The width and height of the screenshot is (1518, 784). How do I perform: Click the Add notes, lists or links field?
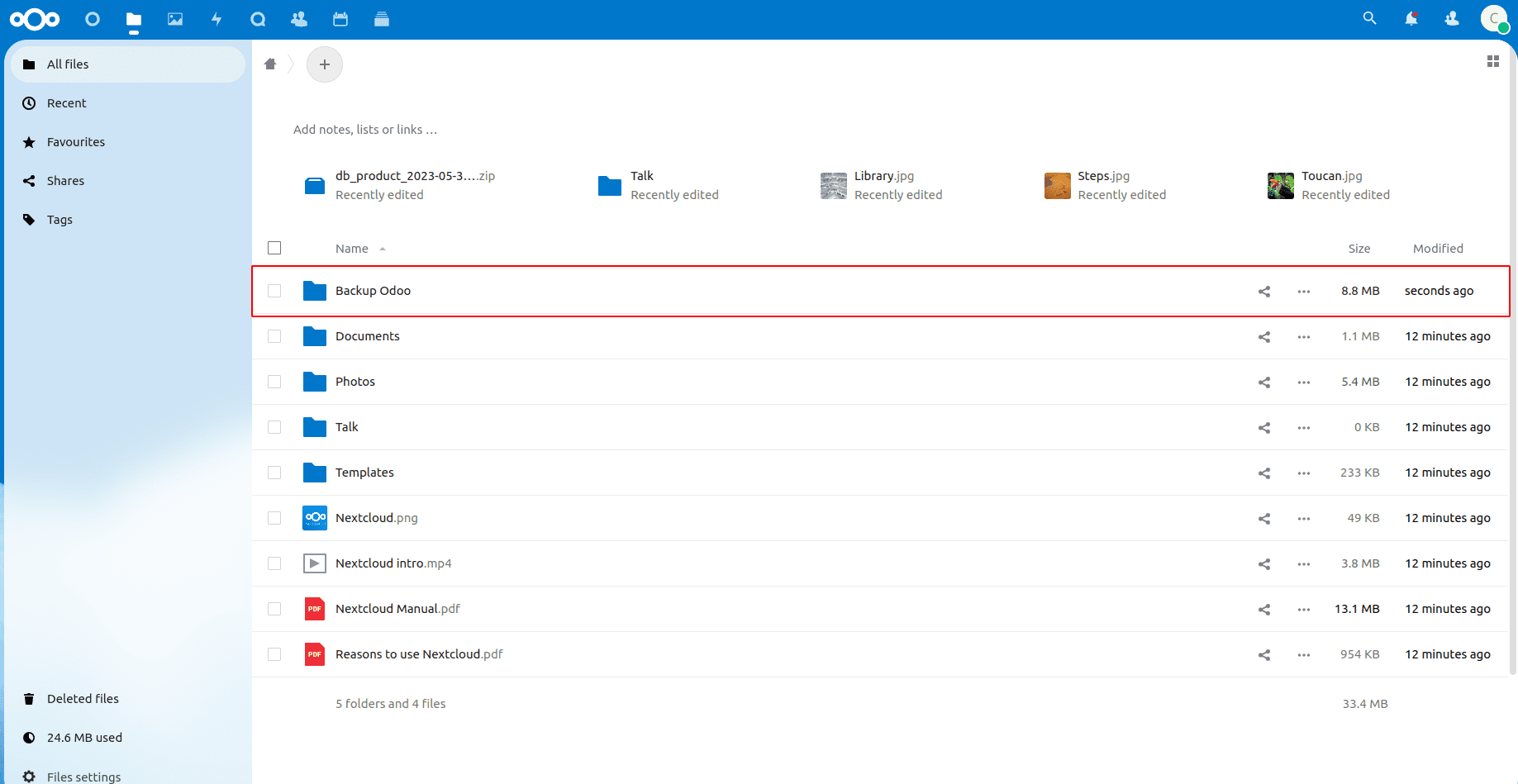pyautogui.click(x=365, y=130)
